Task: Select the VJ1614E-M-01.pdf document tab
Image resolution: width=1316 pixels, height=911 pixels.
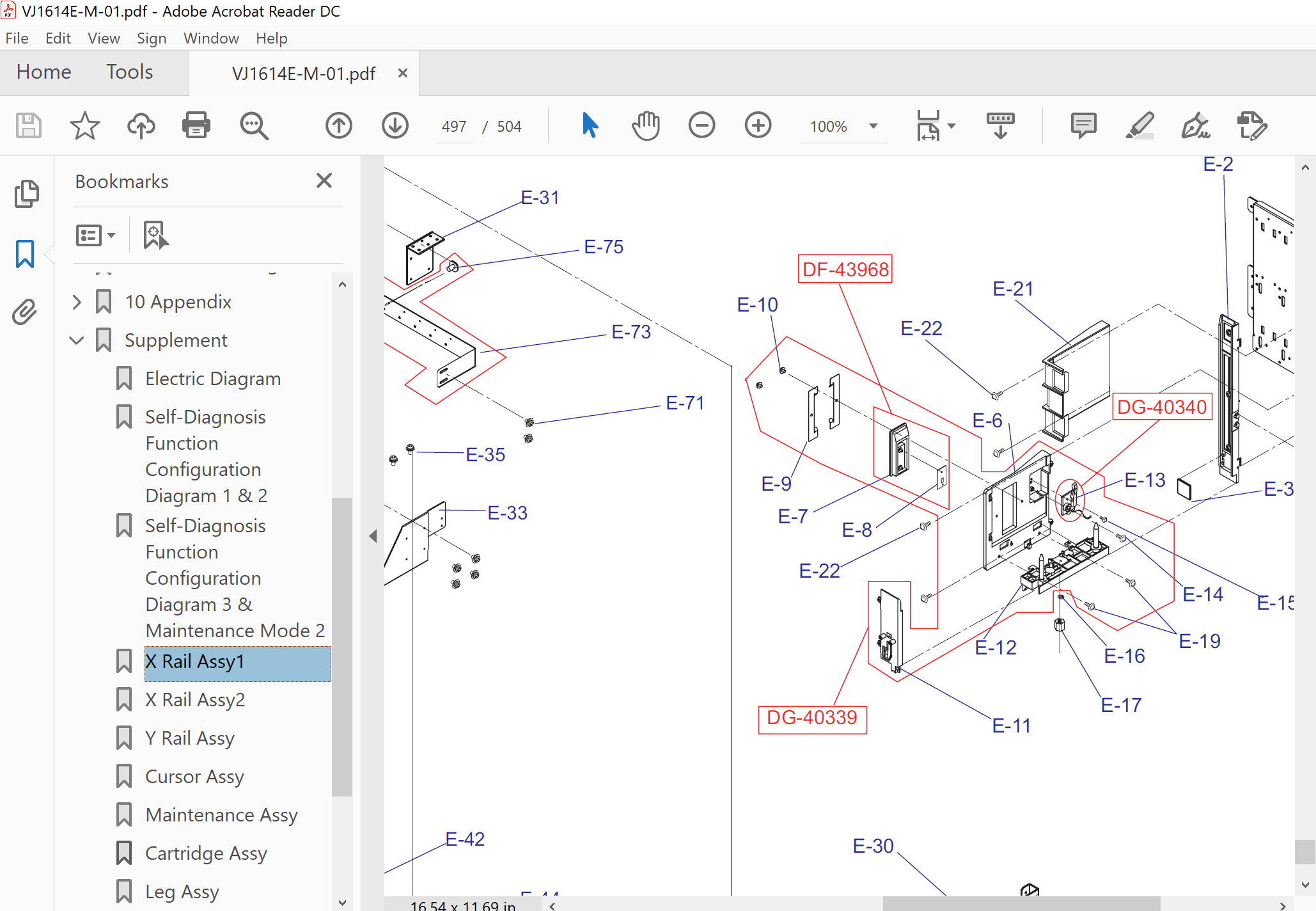Action: click(x=304, y=74)
